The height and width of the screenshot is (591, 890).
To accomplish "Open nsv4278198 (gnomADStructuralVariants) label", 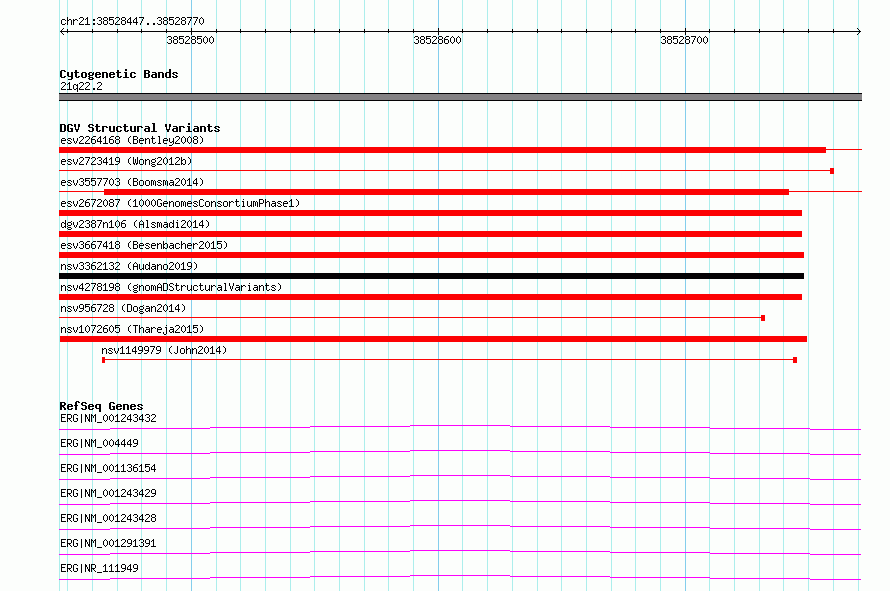I will [x=171, y=287].
